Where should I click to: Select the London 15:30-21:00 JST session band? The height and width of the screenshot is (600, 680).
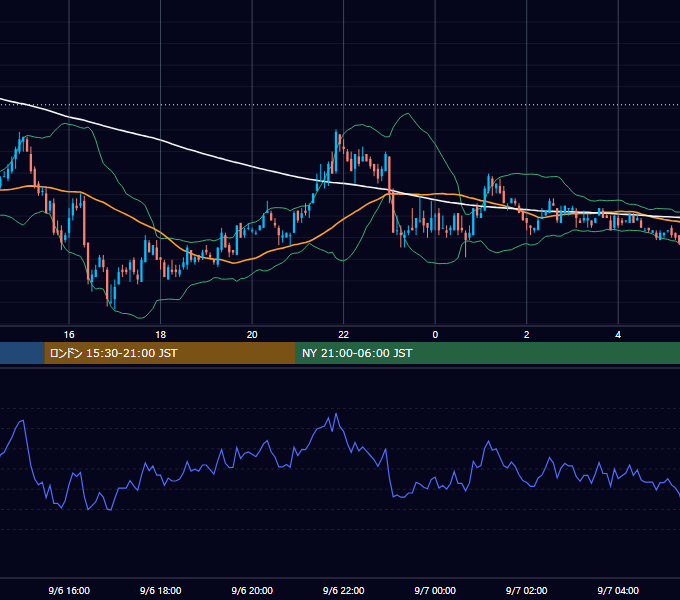point(170,353)
